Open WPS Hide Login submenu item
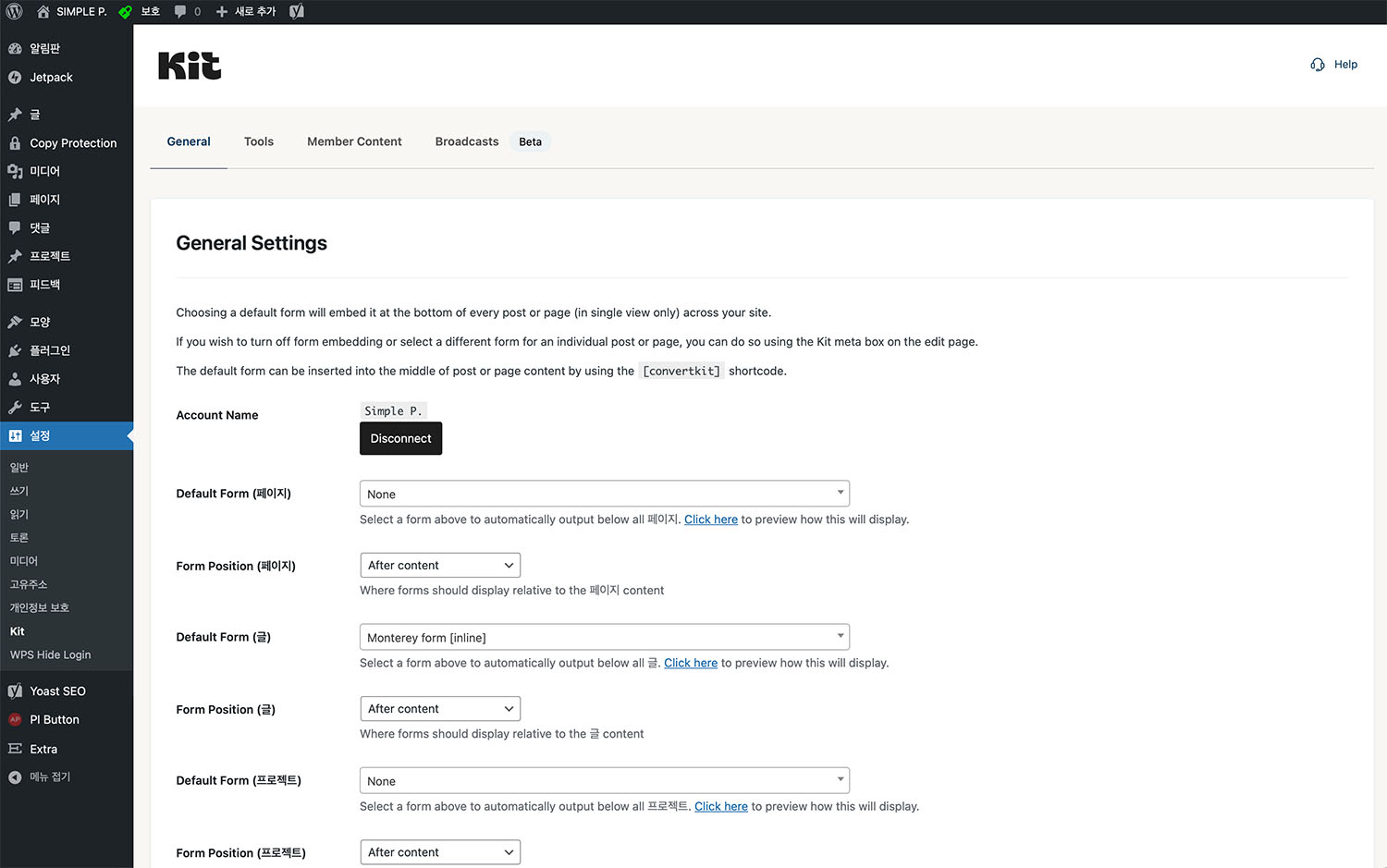Image resolution: width=1387 pixels, height=868 pixels. [51, 654]
